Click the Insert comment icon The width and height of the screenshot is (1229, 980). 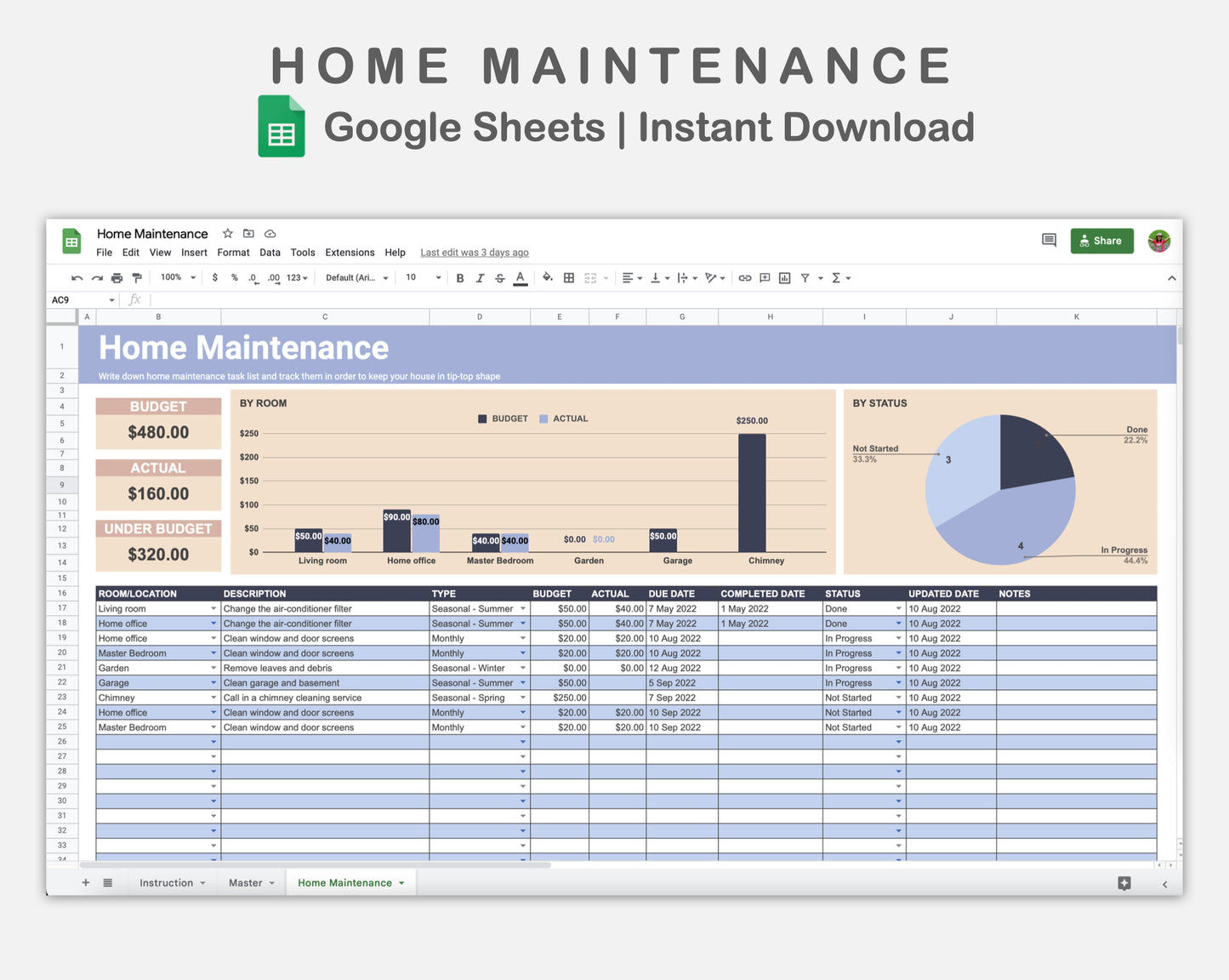click(x=763, y=278)
